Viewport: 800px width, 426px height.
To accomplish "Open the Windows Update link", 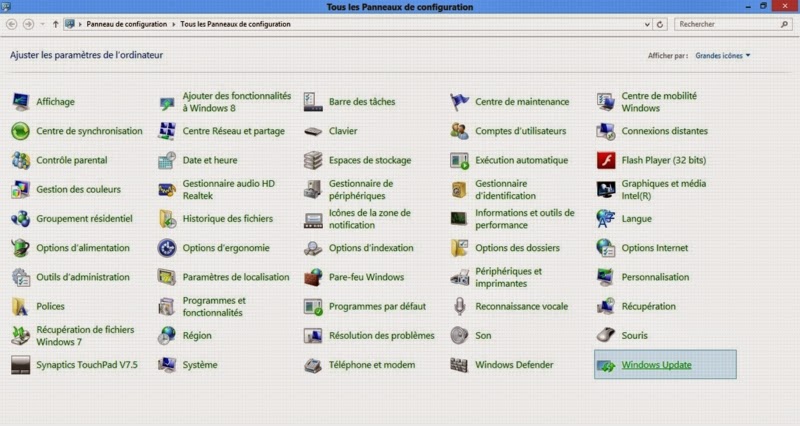I will [656, 365].
